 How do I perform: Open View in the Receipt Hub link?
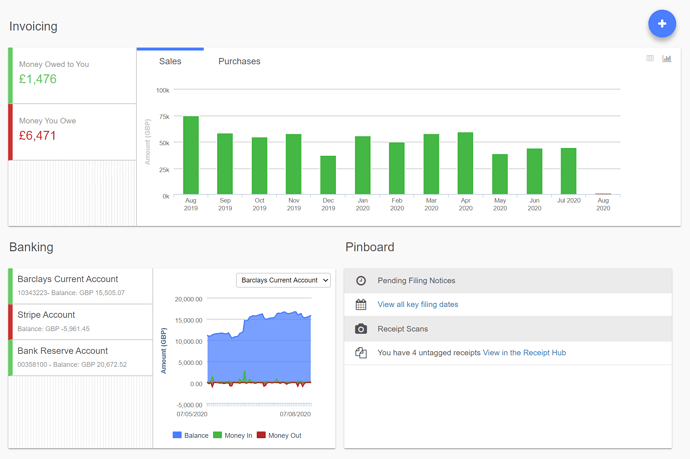[x=524, y=353]
